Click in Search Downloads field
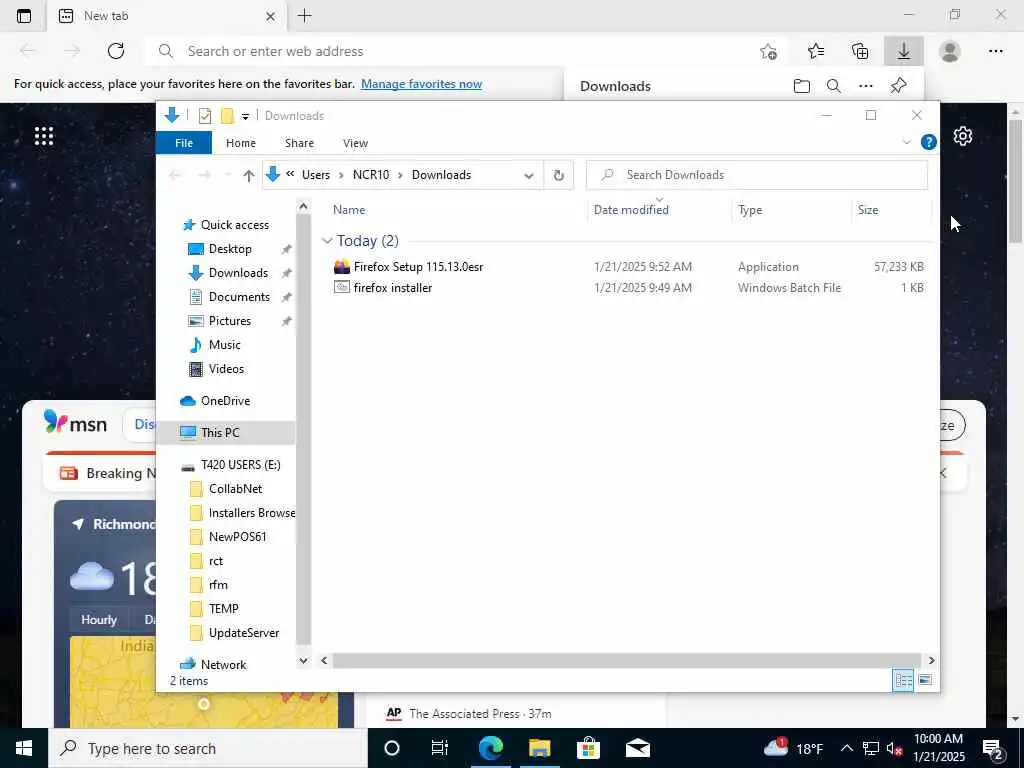1024x768 pixels. pyautogui.click(x=757, y=175)
